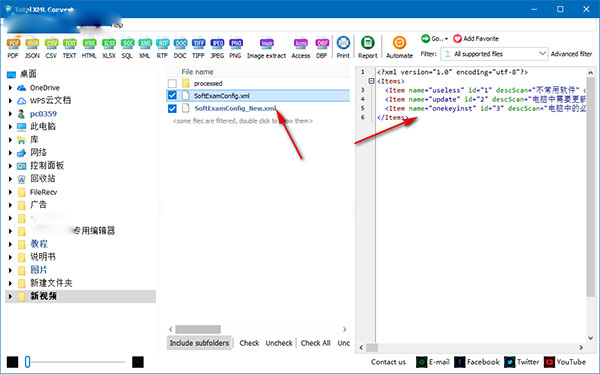600x374 pixels.
Task: Click XML preview vertical scrollbar
Action: [590, 186]
